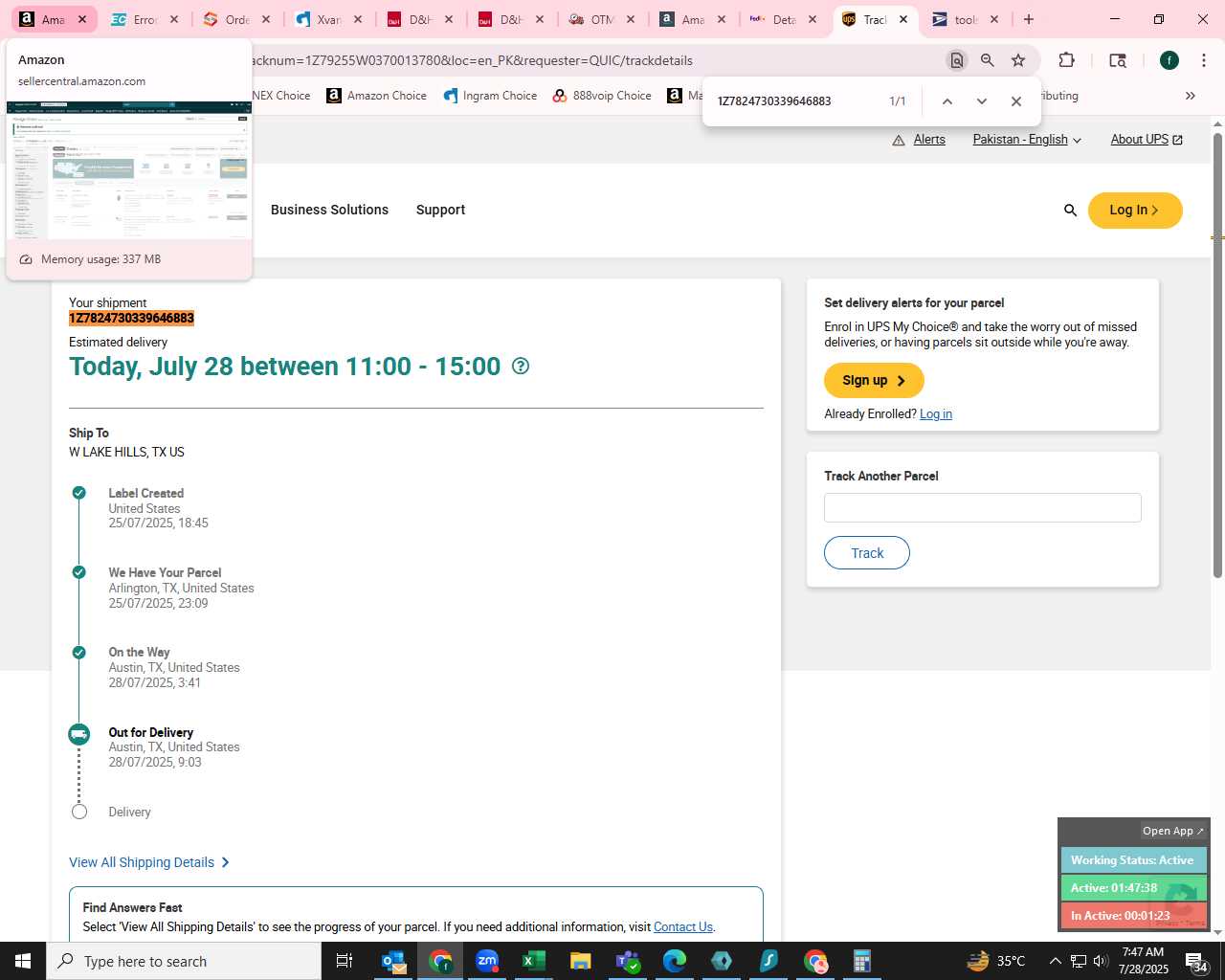Screen dimensions: 1225x980
Task: Click the UPS site search magnifier icon
Action: click(1070, 211)
